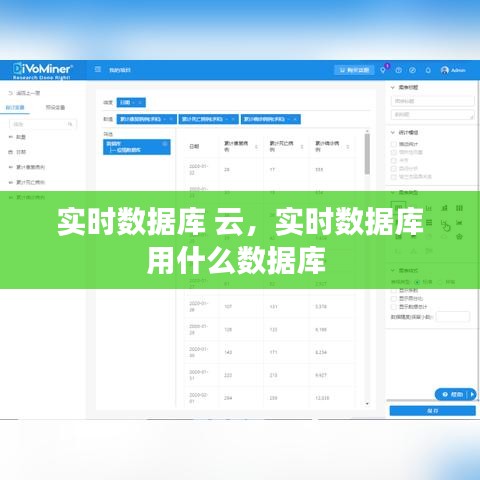Select the active underlined tab in left panel
This screenshot has width=480, height=480.
click(15, 107)
